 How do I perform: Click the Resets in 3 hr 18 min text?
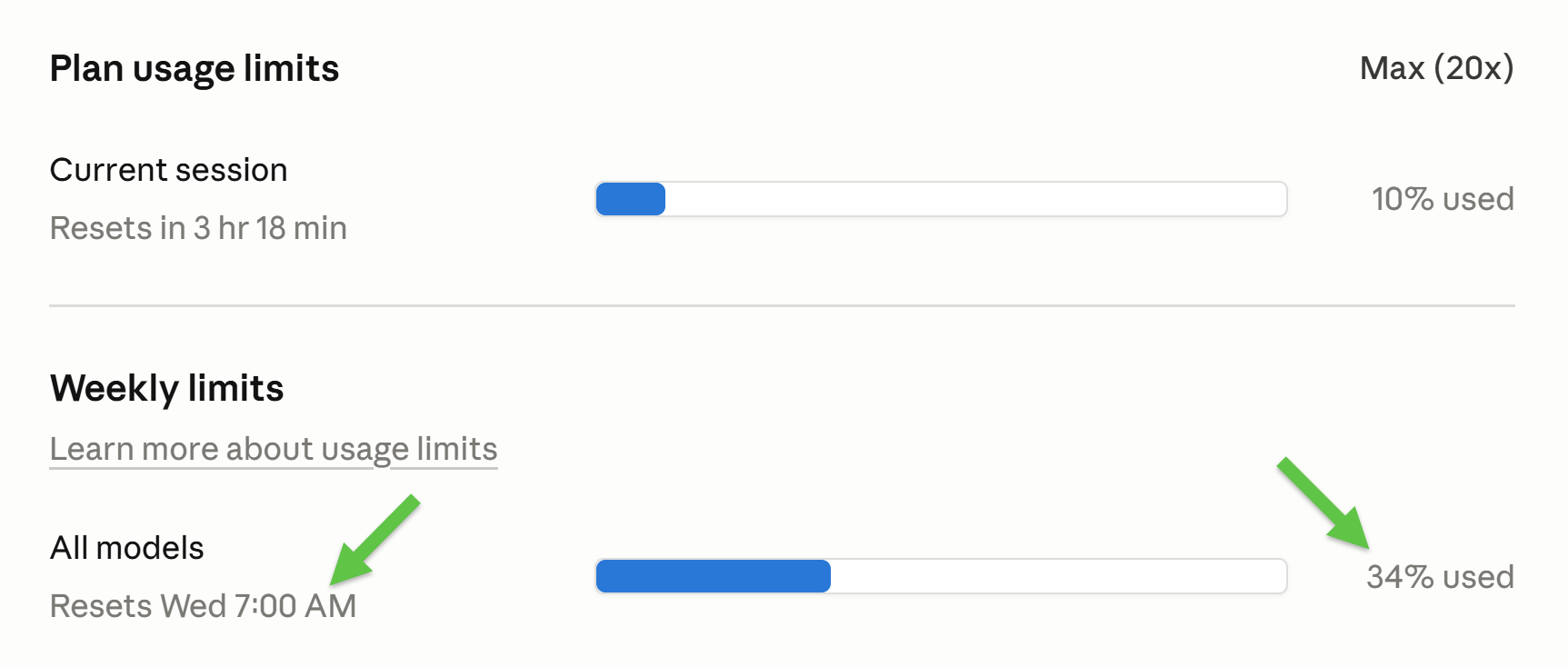point(198,228)
